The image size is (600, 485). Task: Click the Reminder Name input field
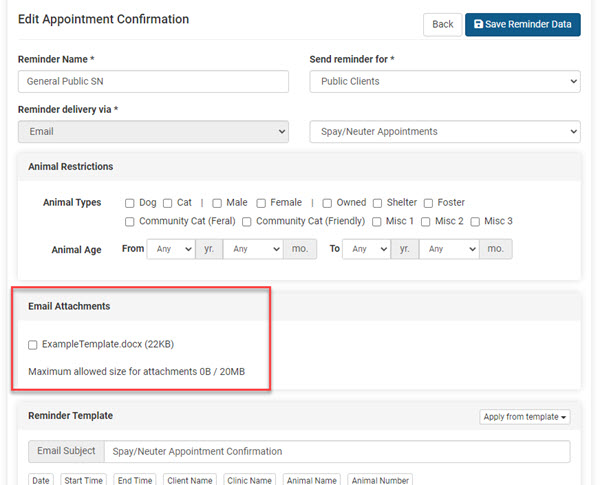pos(153,82)
